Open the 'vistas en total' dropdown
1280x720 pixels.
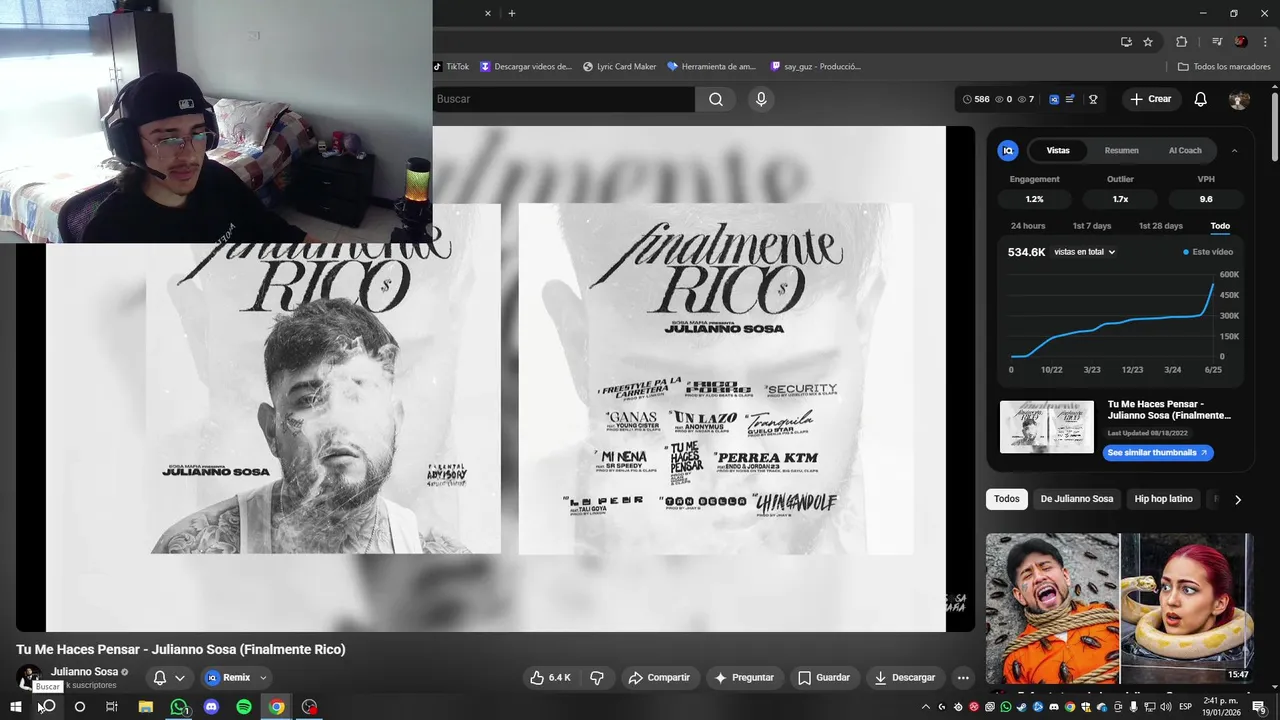(1084, 252)
